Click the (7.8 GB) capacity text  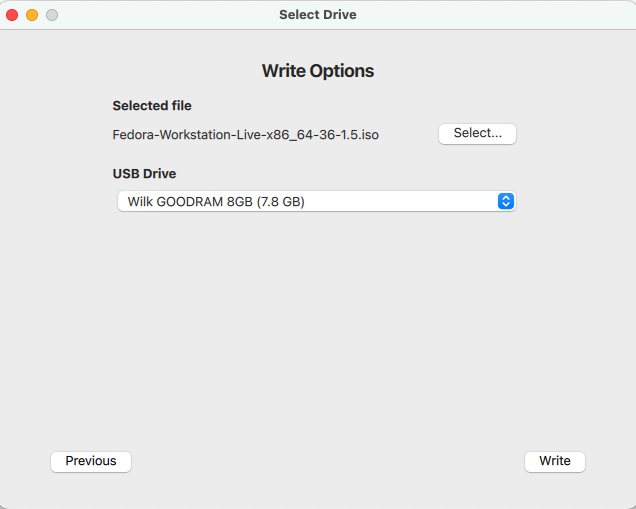tap(281, 202)
